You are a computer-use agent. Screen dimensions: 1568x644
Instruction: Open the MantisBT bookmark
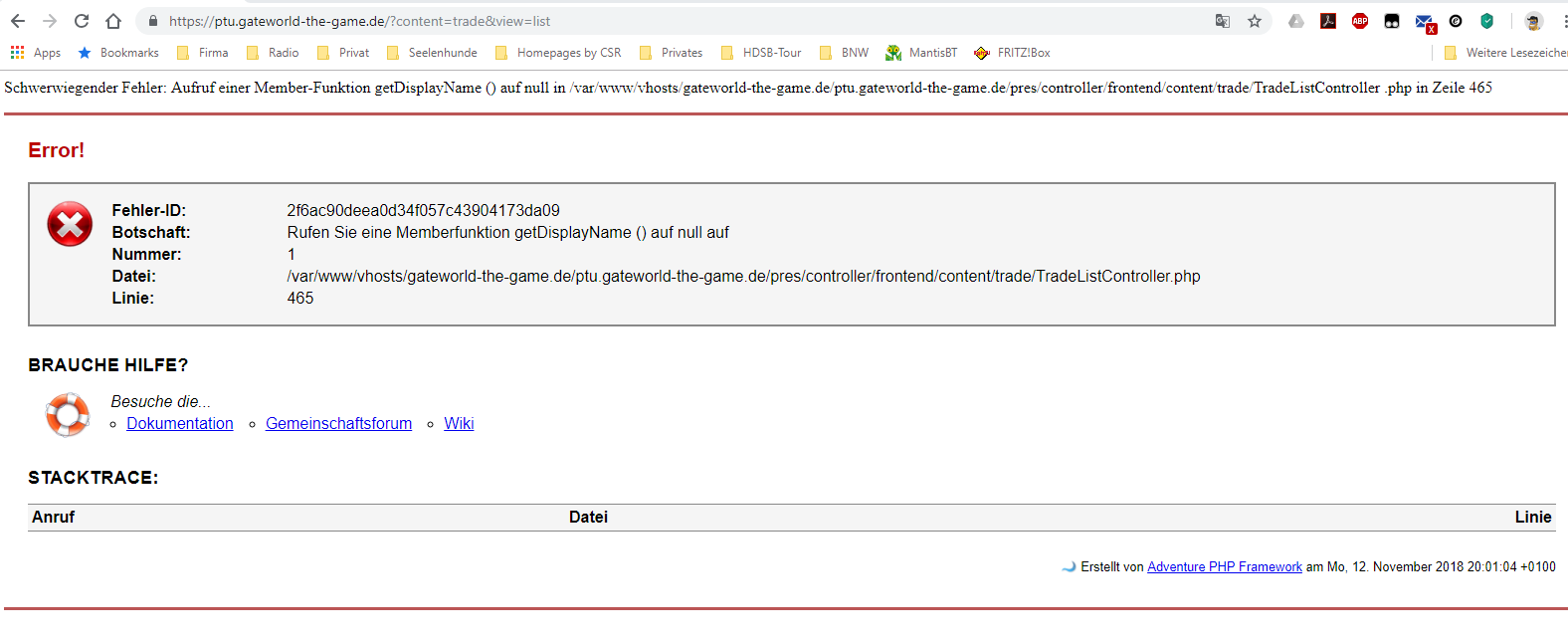click(x=921, y=53)
